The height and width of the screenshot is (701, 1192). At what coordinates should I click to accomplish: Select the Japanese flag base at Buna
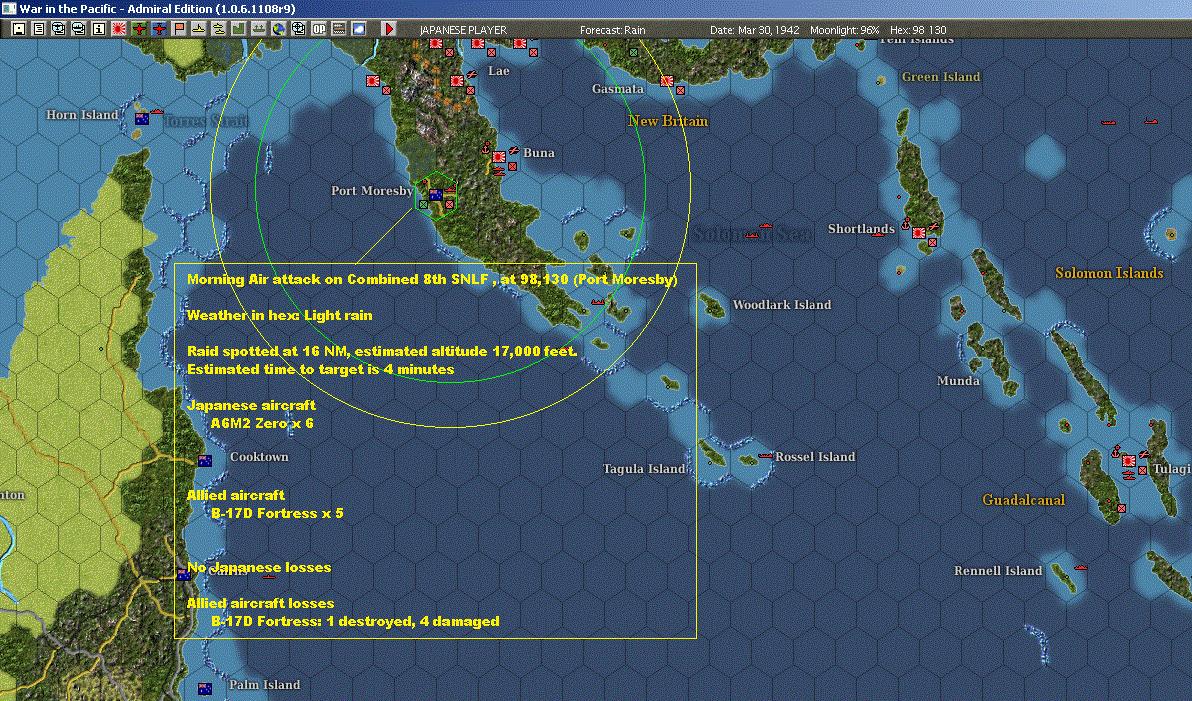tap(499, 157)
